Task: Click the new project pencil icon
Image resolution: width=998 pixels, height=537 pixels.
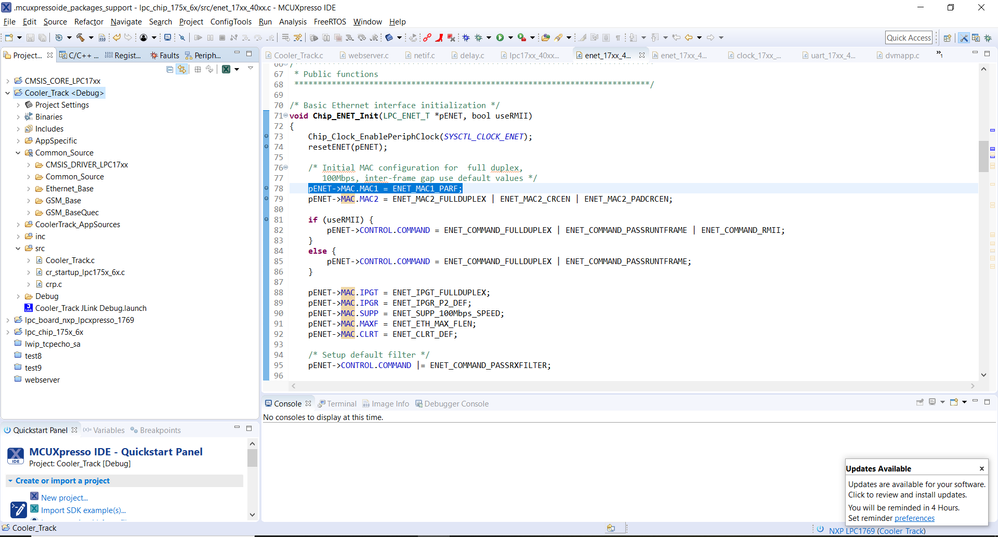Action: (18, 510)
